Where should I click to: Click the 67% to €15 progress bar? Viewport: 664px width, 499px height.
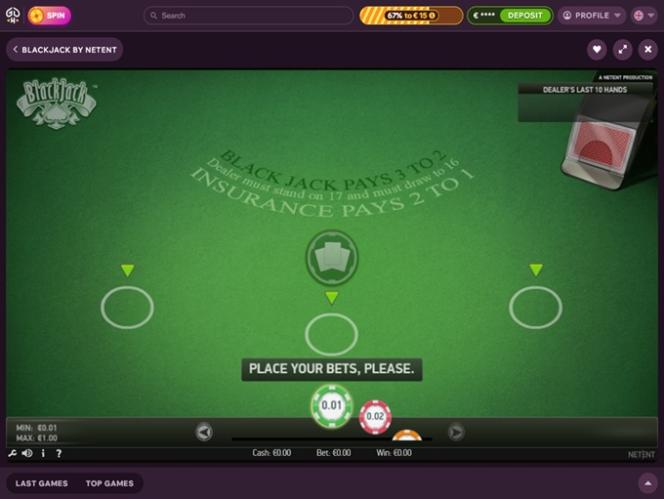pyautogui.click(x=411, y=16)
